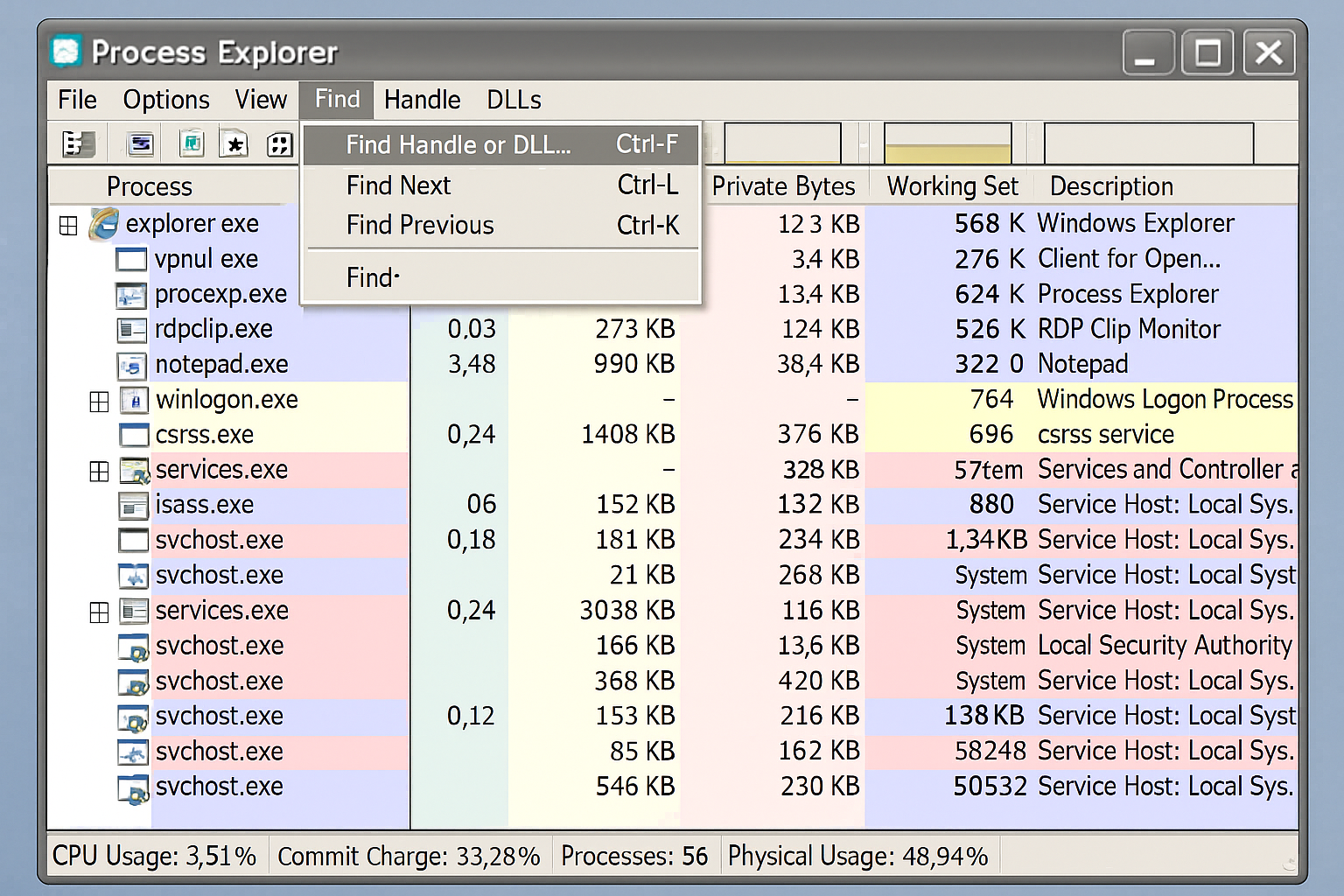Open the yellow-filled mini graph in toolbar

948,143
